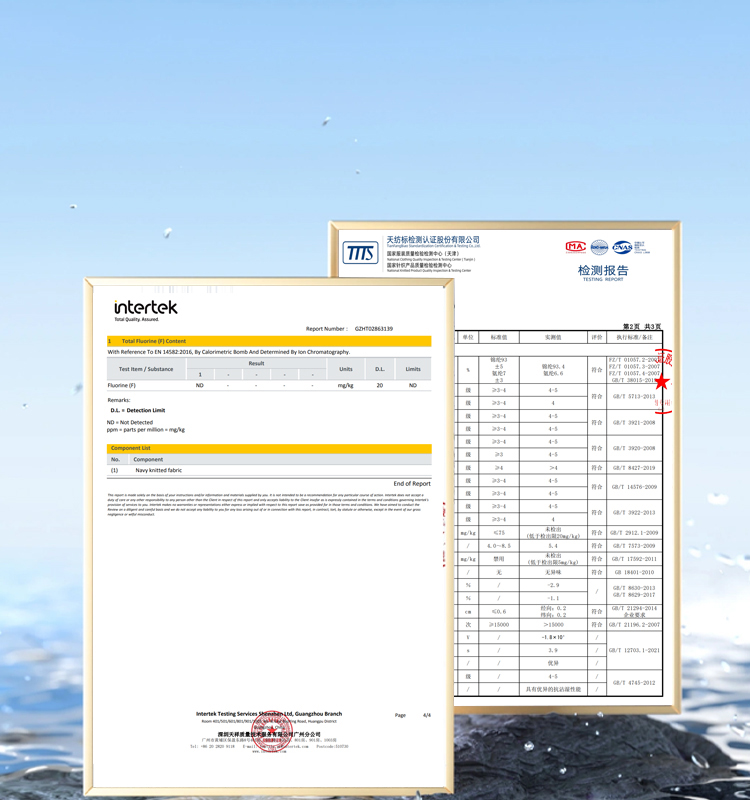Click the '实测值' column header
750x800 pixels.
click(553, 337)
